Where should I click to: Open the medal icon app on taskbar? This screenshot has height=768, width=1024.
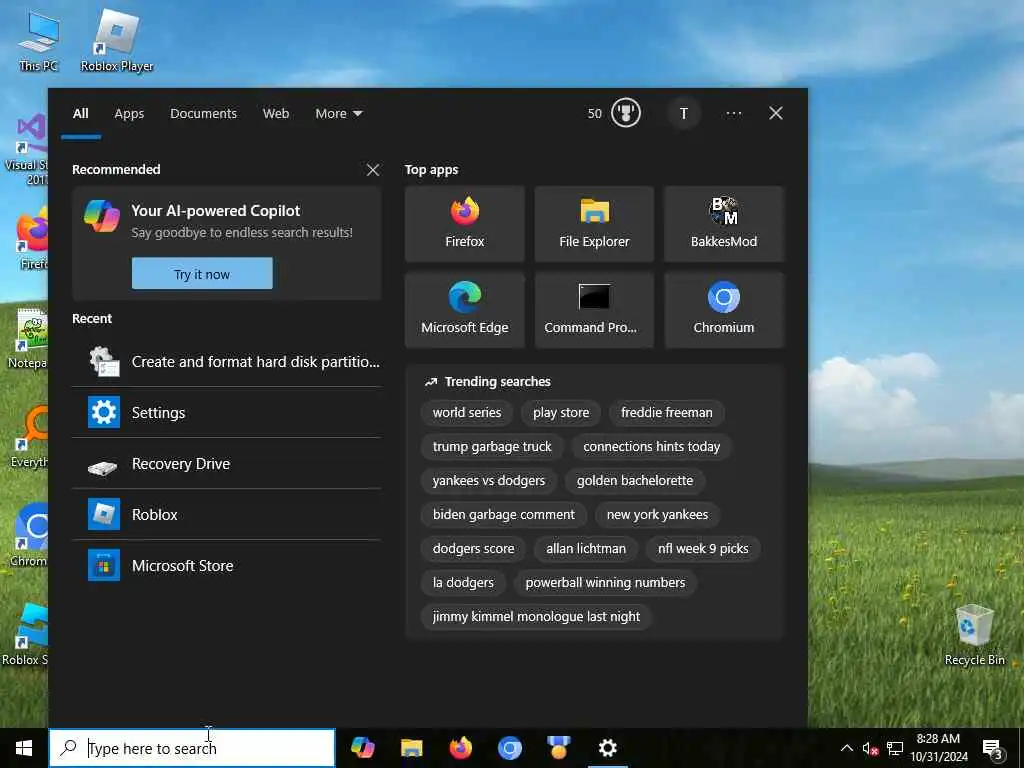click(x=558, y=747)
